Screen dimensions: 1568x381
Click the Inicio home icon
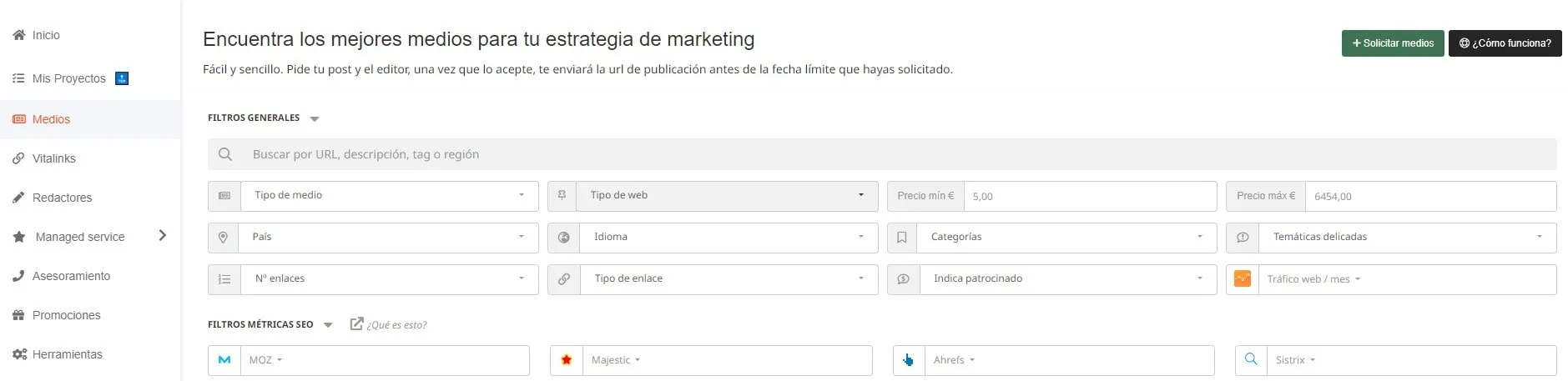(x=19, y=35)
